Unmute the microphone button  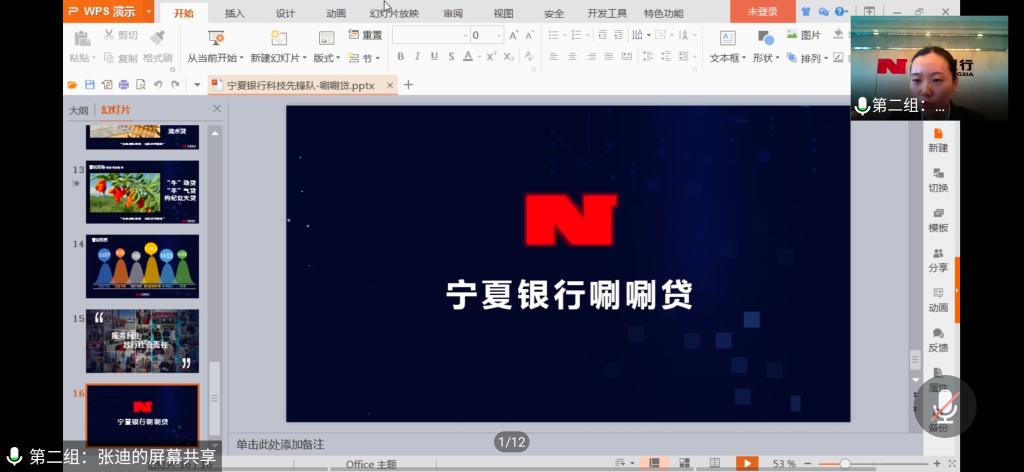pyautogui.click(x=945, y=405)
